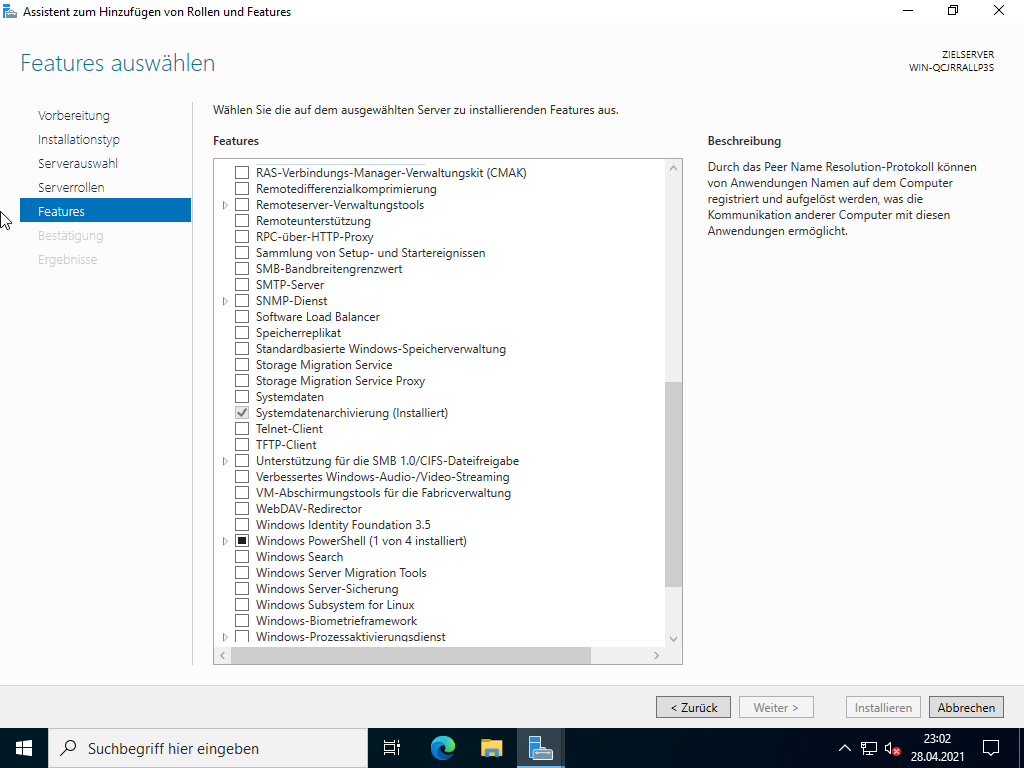Screen dimensions: 1024x768
Task: Check Windows Search feature box
Action: coord(242,557)
